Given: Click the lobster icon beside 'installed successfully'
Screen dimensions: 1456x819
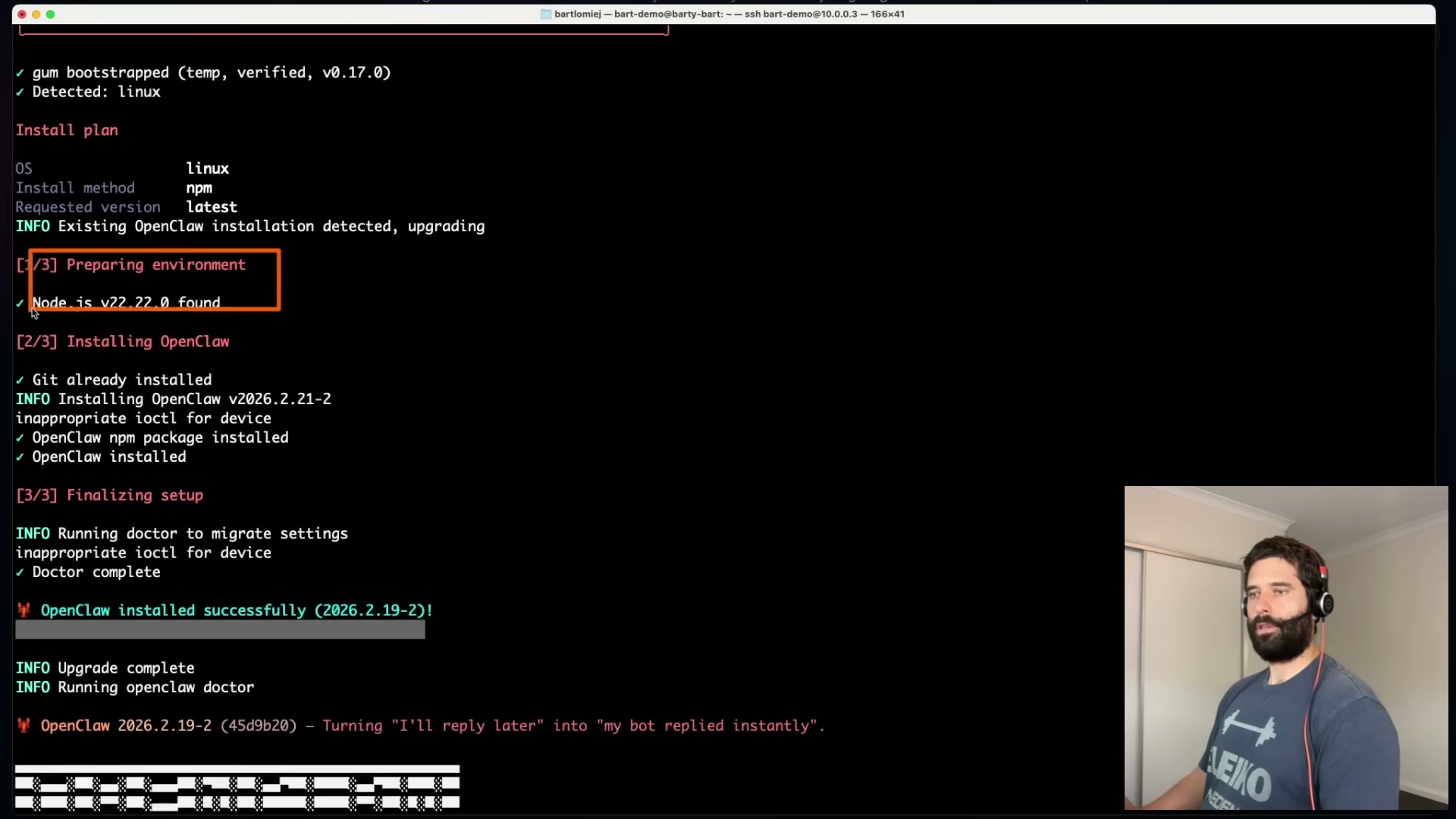Looking at the screenshot, I should click(x=24, y=610).
